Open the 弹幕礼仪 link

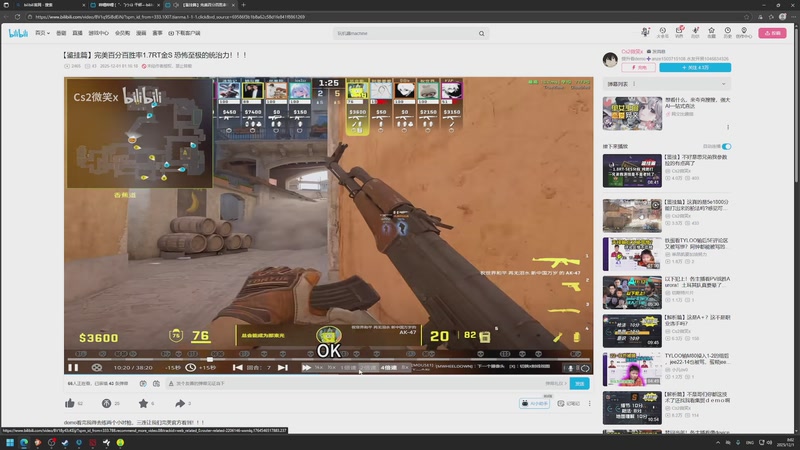click(x=556, y=383)
